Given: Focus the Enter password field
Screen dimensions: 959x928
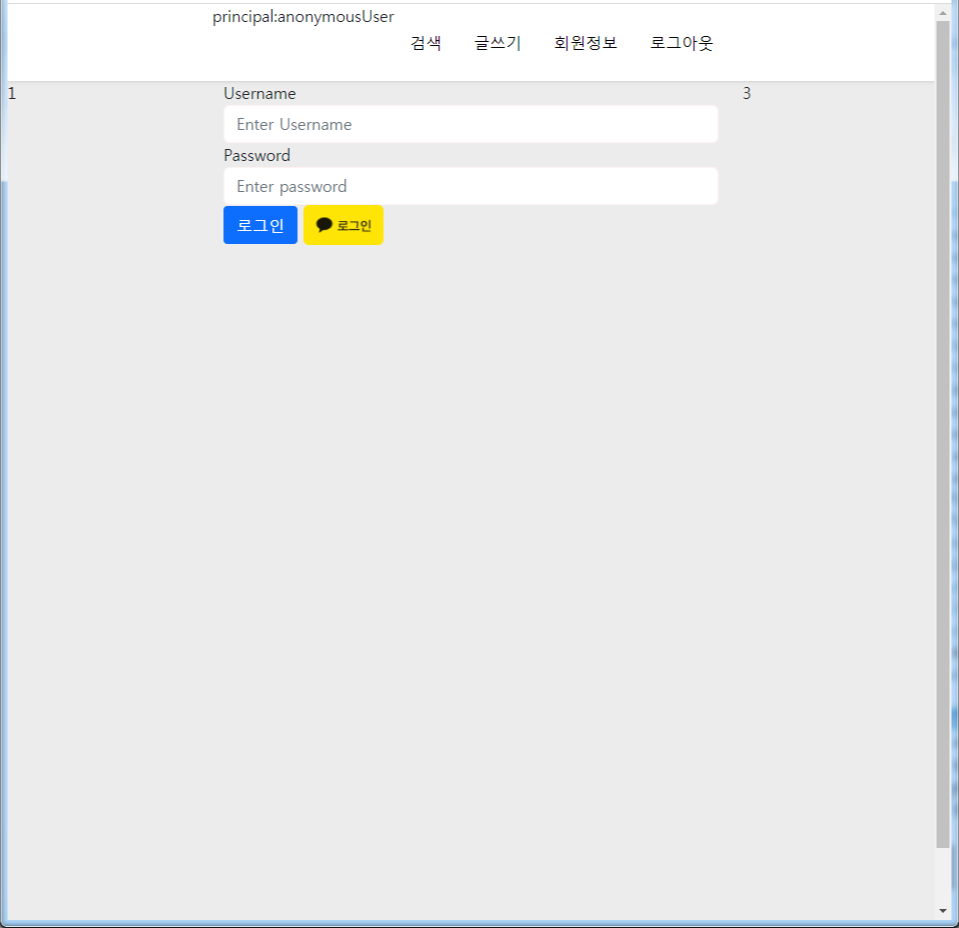Looking at the screenshot, I should pyautogui.click(x=471, y=186).
